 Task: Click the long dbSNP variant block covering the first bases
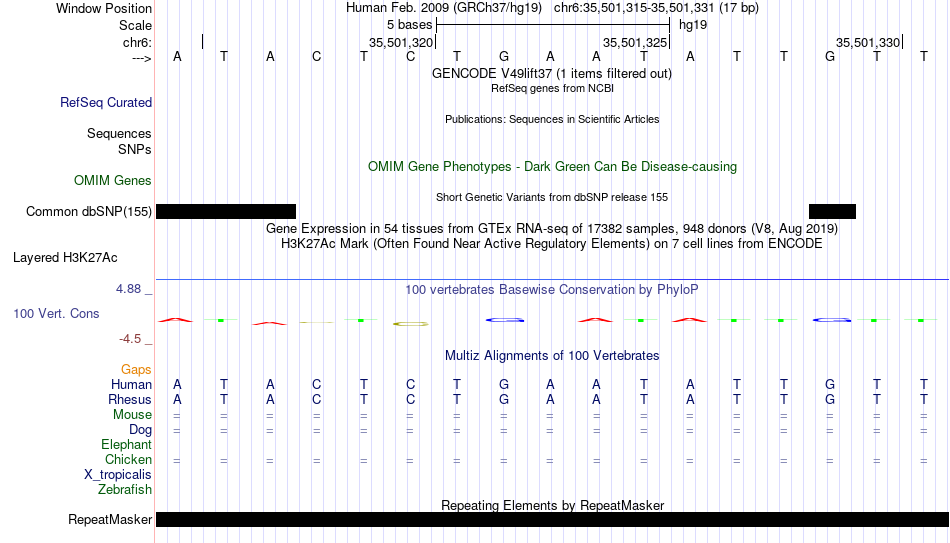226,212
